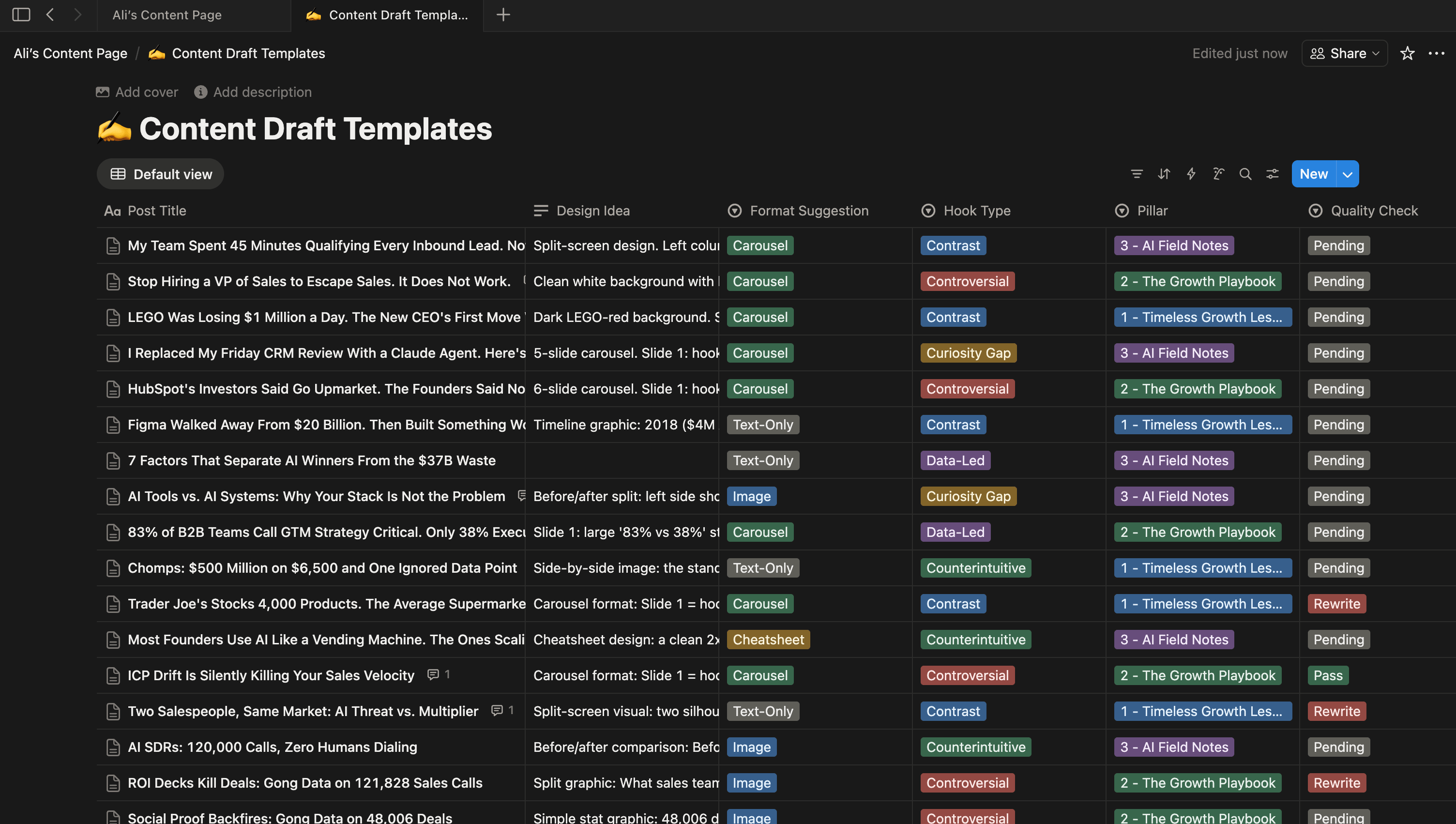Click the blue New button
The height and width of the screenshot is (824, 1456).
1314,174
